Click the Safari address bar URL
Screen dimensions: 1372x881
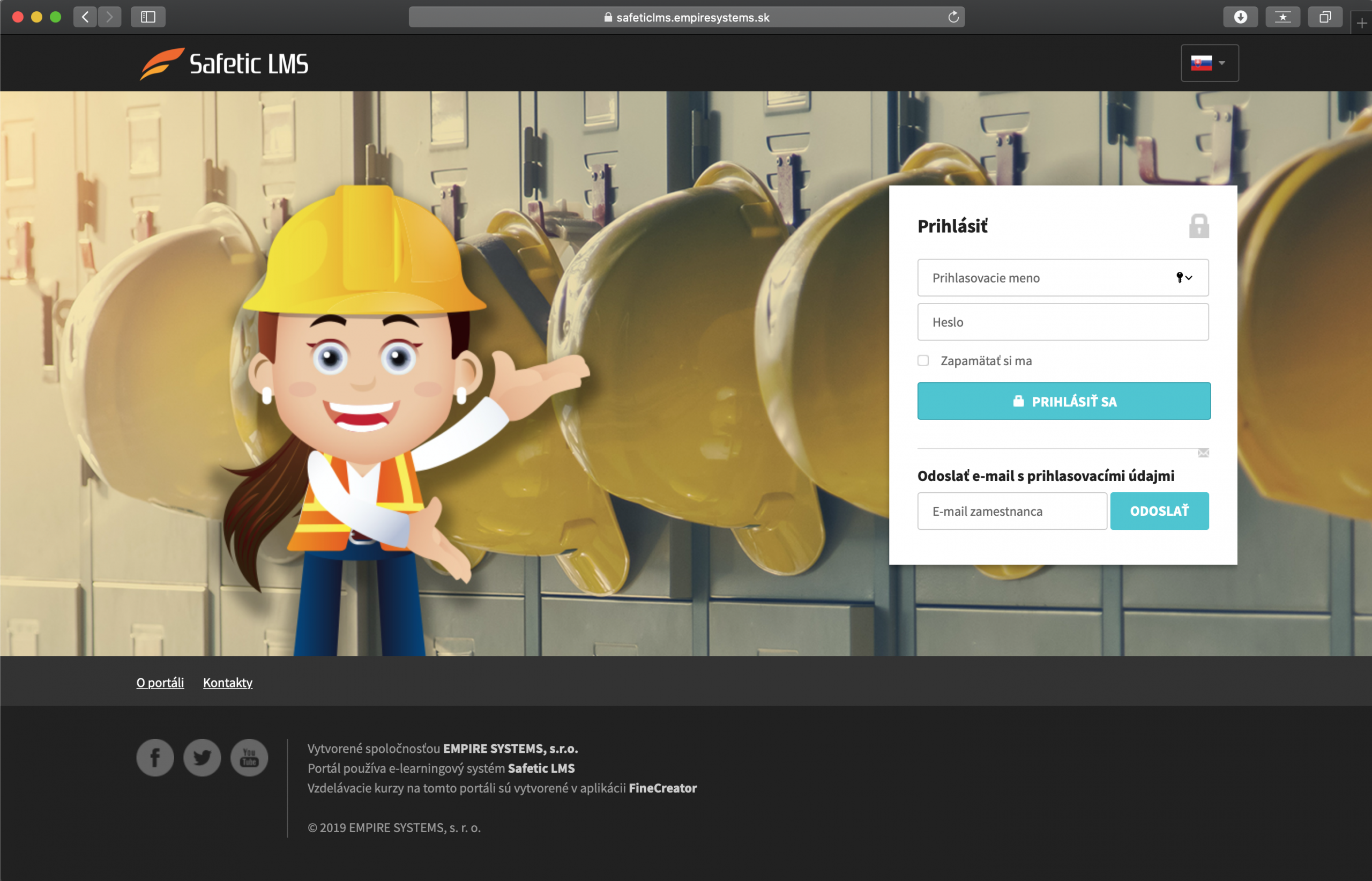(687, 17)
